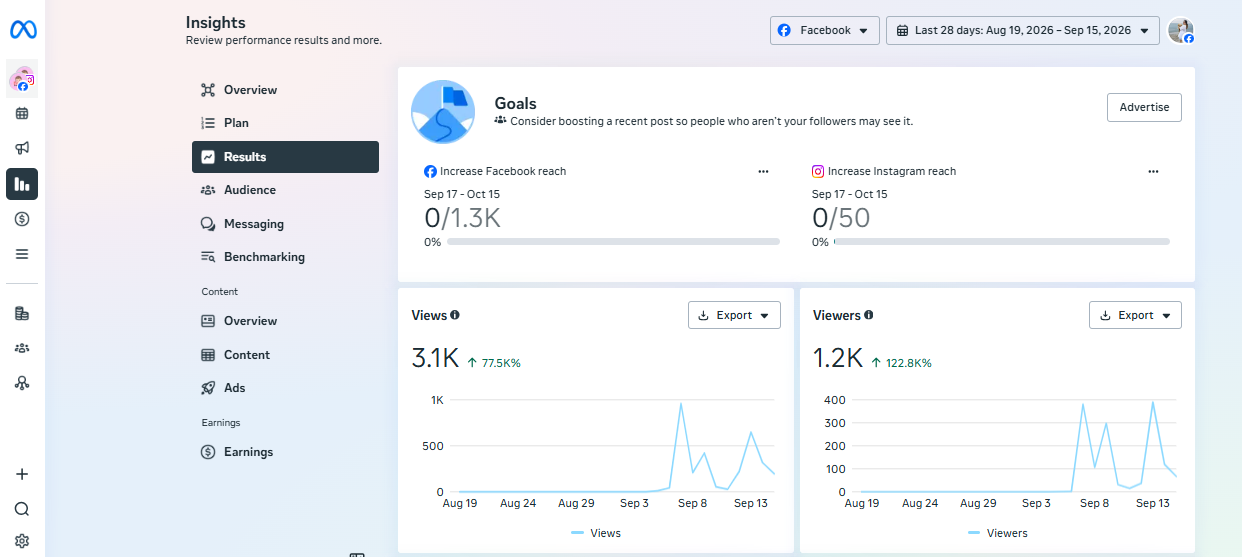Open the Plan menu item
This screenshot has height=557, width=1242.
[x=285, y=123]
